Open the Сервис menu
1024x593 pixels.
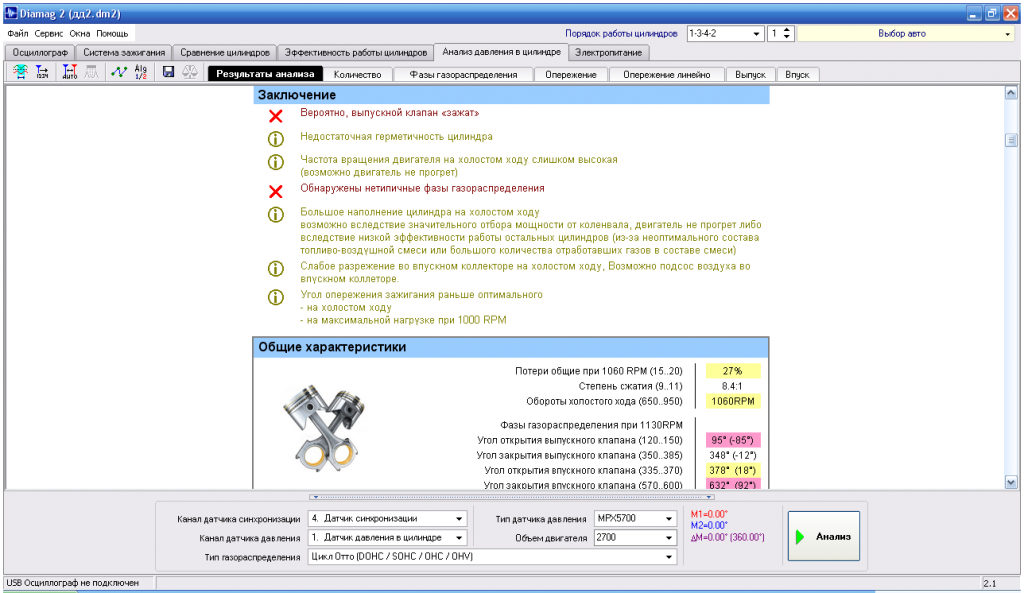coord(49,33)
